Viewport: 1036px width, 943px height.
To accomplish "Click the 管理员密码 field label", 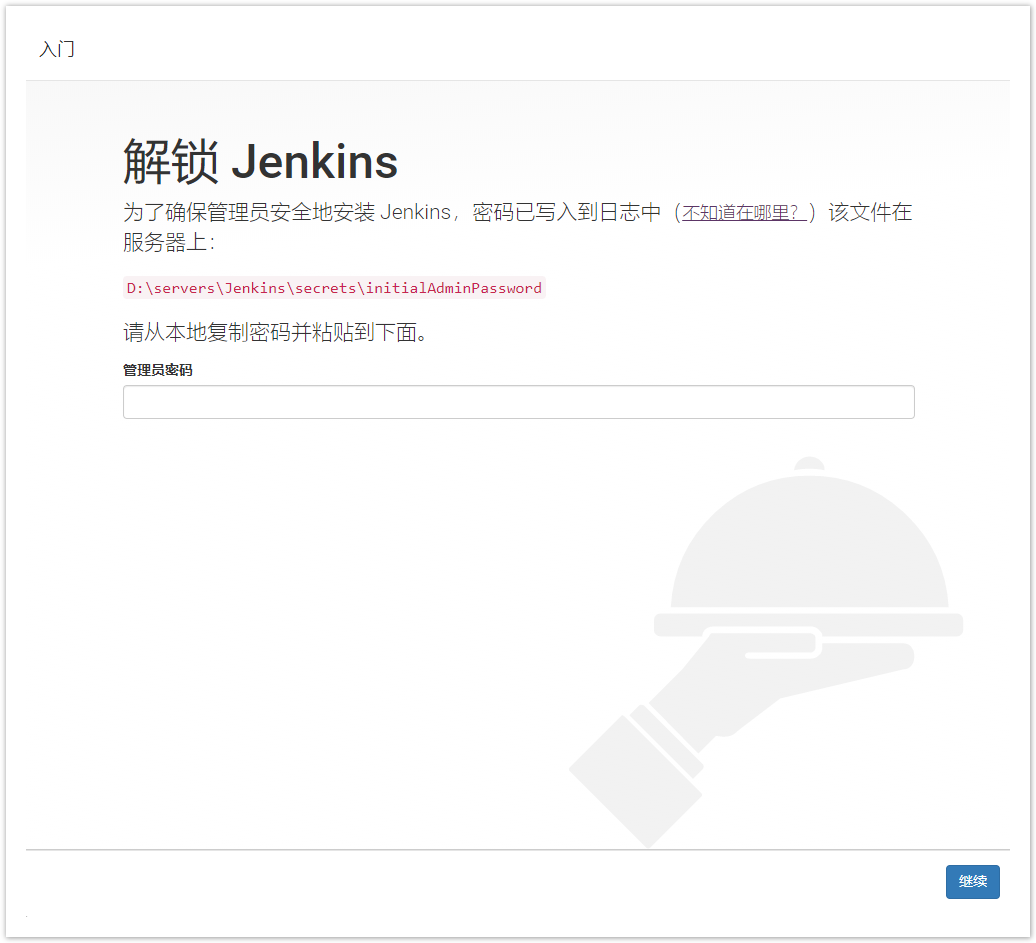I will [x=157, y=370].
